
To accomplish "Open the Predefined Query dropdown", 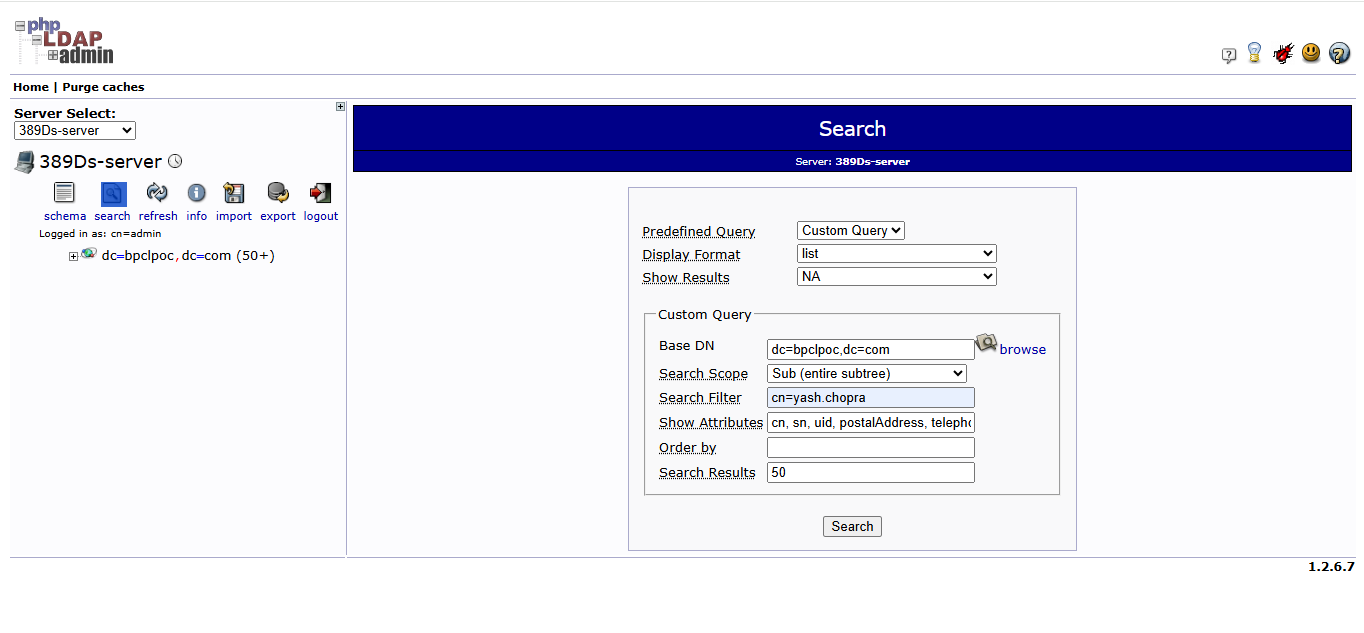I will (x=851, y=230).
